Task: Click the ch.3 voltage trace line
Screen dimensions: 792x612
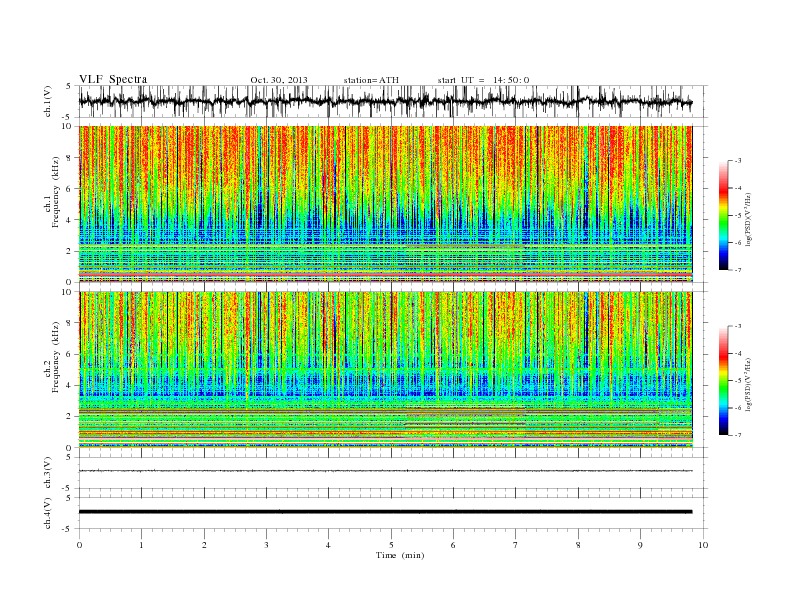Action: 385,471
